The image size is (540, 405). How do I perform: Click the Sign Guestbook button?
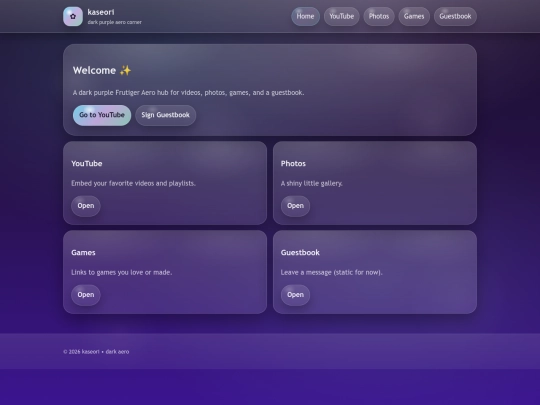(166, 115)
